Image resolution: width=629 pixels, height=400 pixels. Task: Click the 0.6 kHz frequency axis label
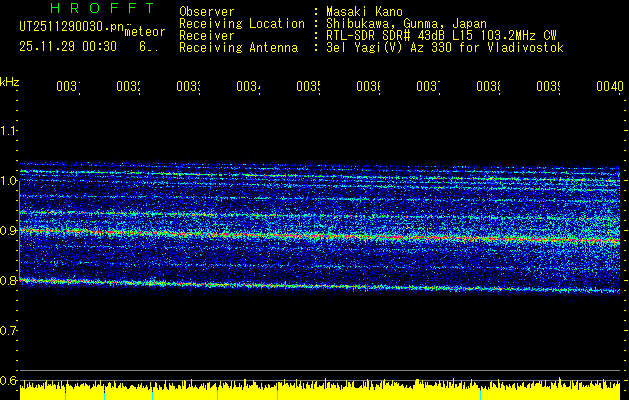(x=8, y=380)
